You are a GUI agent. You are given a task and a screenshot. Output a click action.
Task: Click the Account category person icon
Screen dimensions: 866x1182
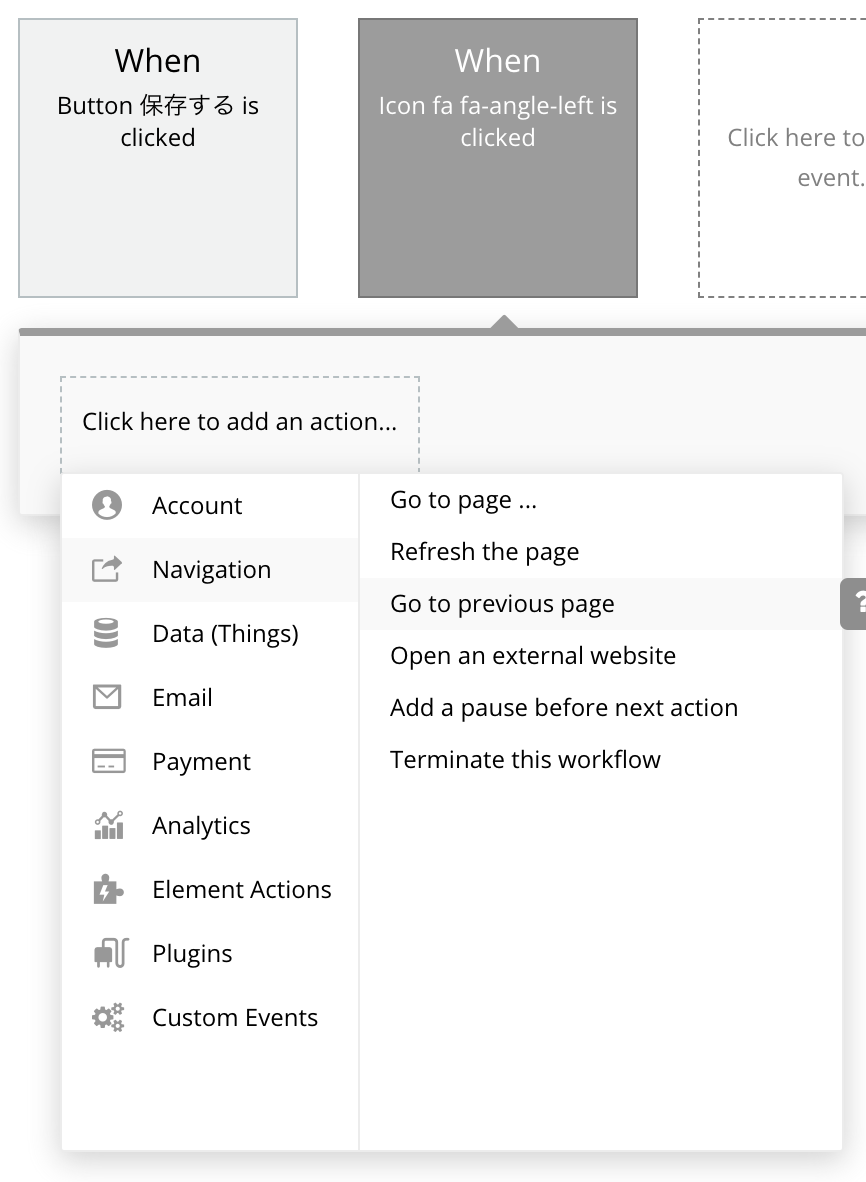pos(107,505)
